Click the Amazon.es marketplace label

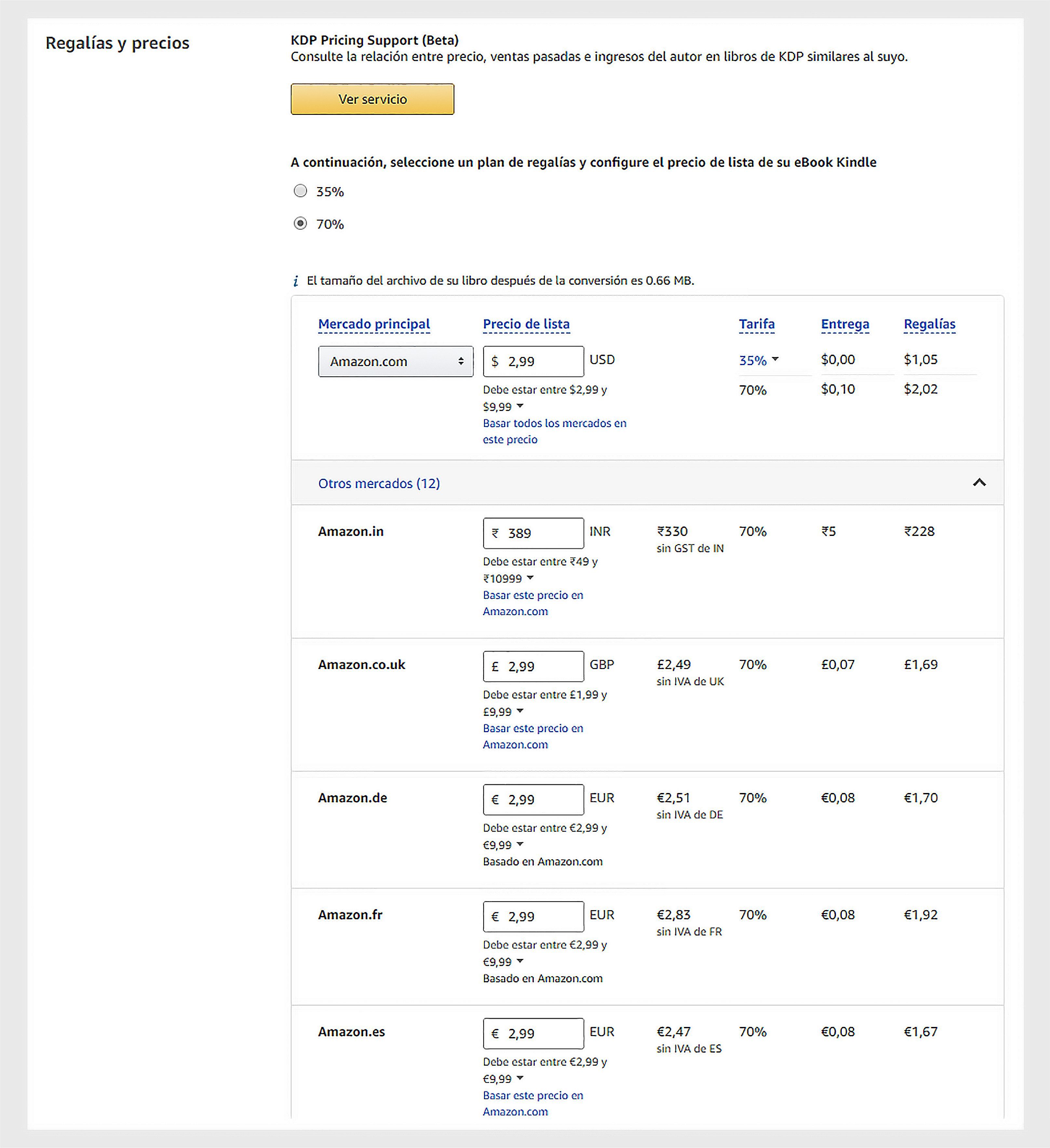click(x=351, y=1031)
